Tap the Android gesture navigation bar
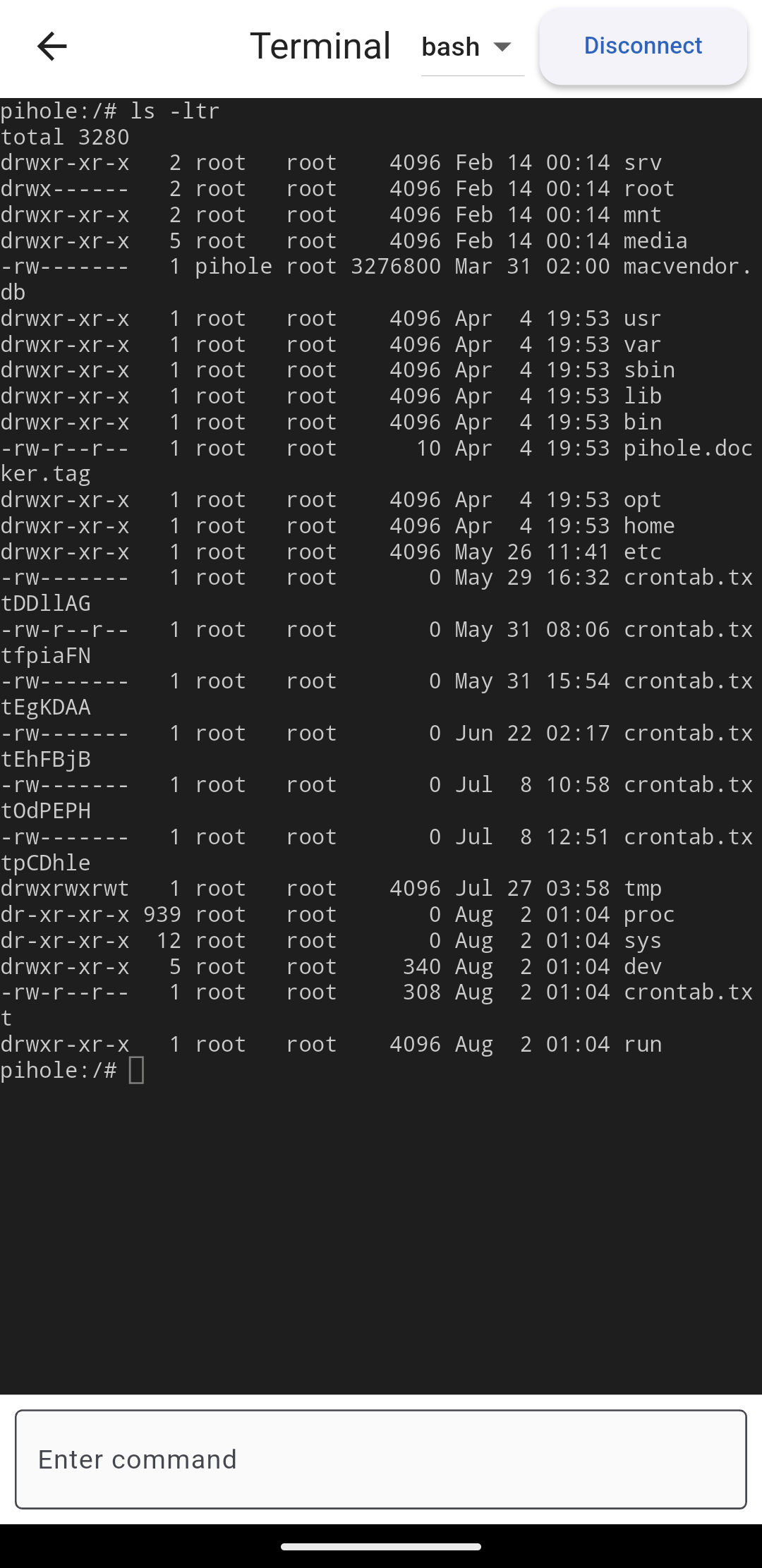762x1568 pixels. (x=381, y=1545)
